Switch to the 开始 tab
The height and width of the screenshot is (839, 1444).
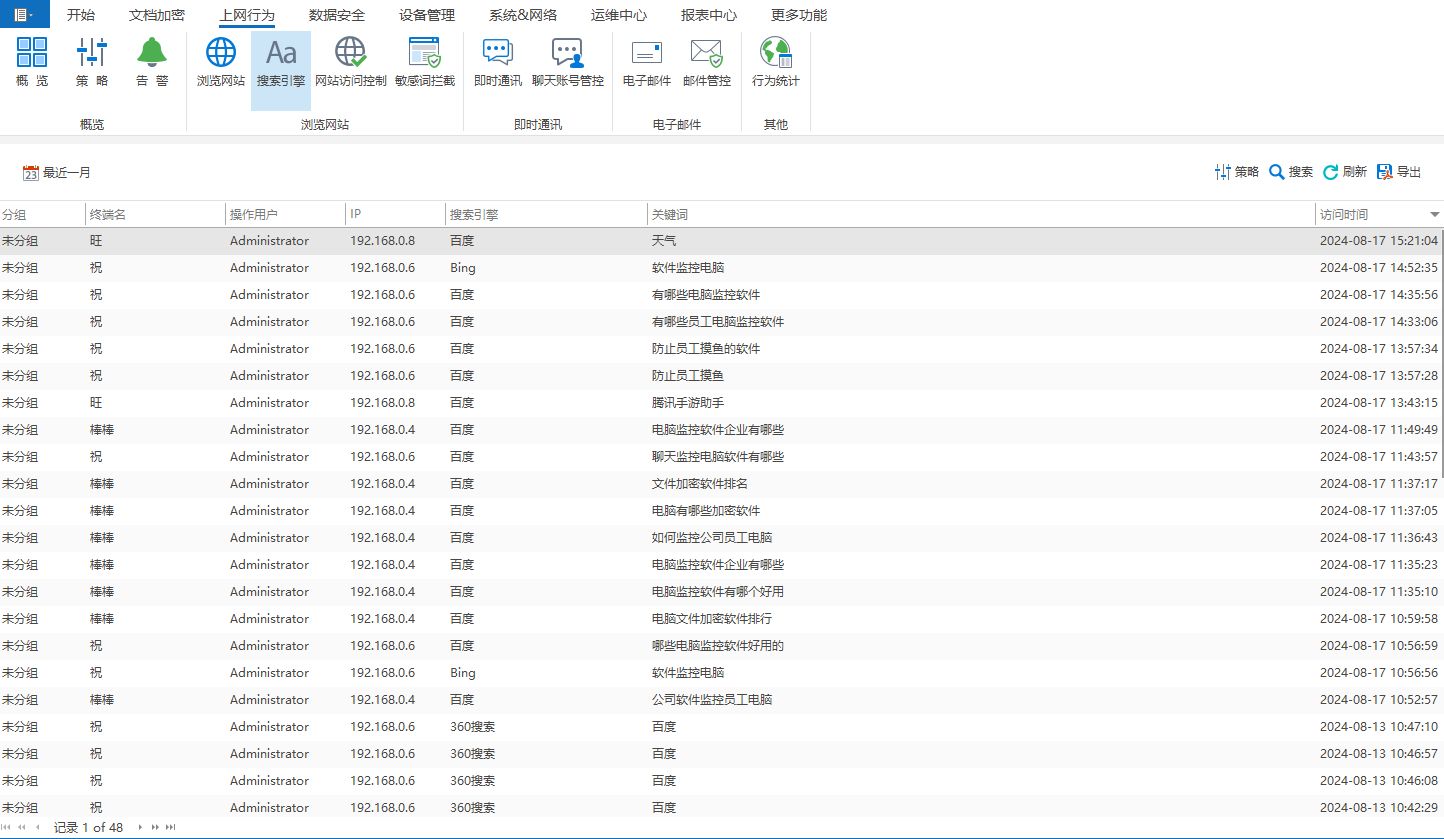pyautogui.click(x=81, y=15)
